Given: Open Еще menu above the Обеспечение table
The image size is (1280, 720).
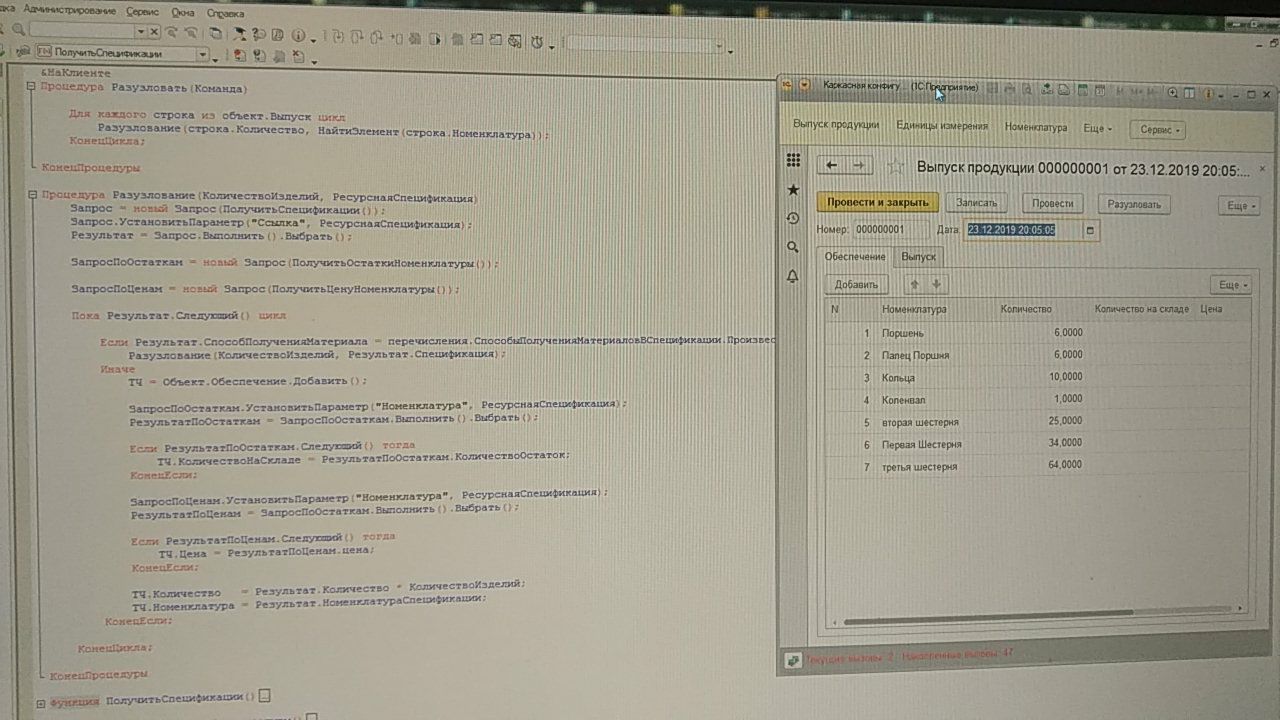Looking at the screenshot, I should click(x=1230, y=285).
